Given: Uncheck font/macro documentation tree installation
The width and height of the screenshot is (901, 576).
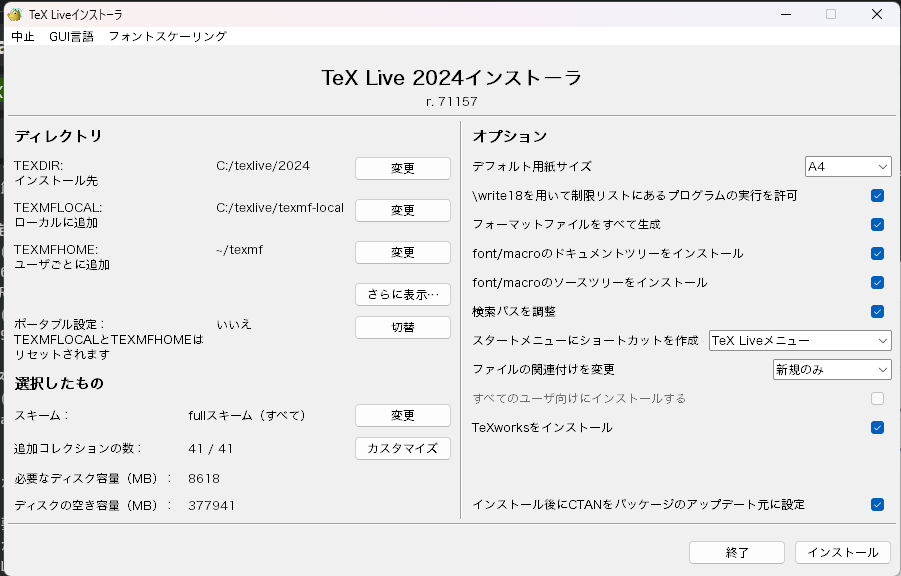Looking at the screenshot, I should [878, 254].
